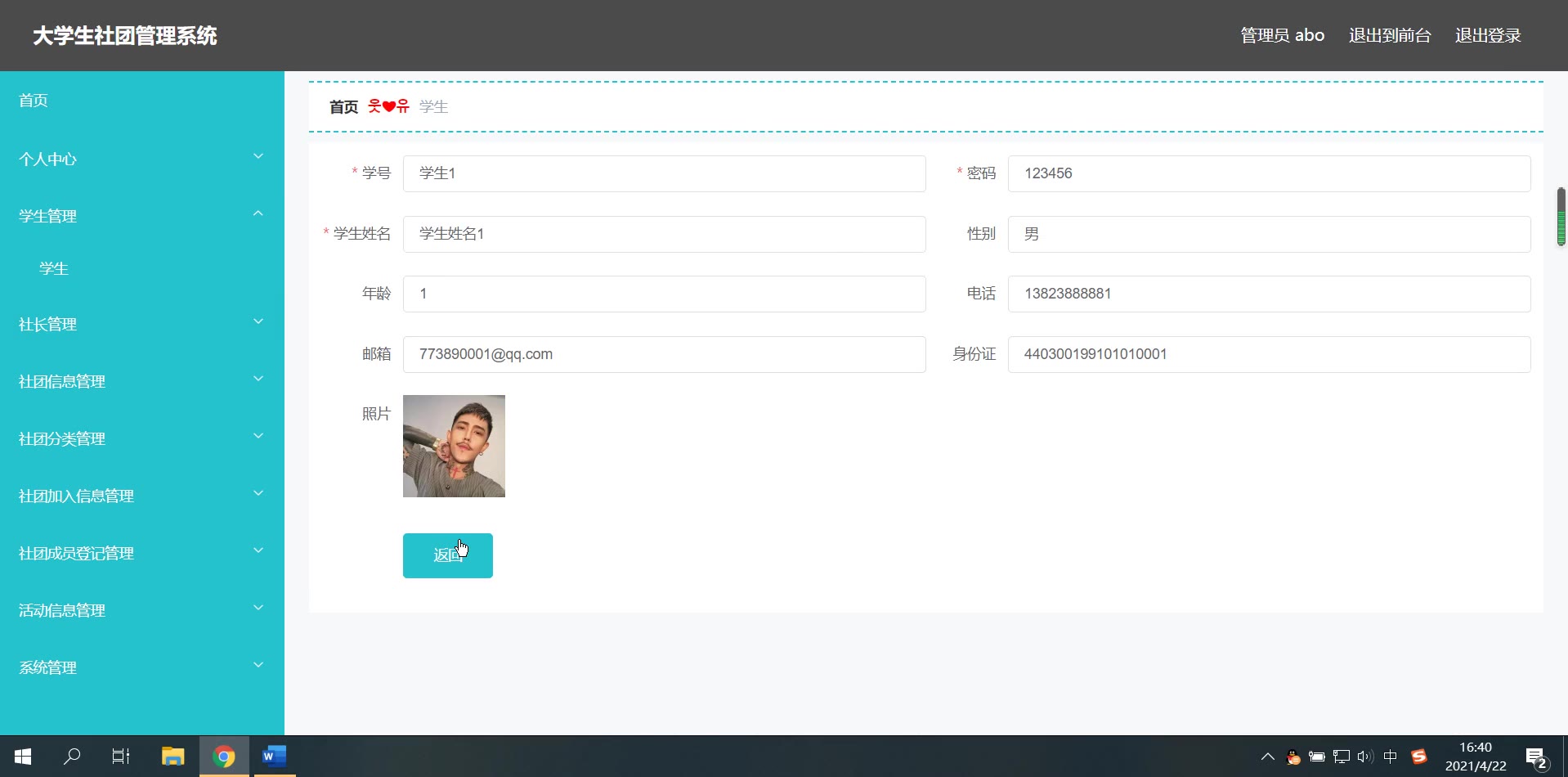Click the student photo thumbnail
The width and height of the screenshot is (1568, 777).
pyautogui.click(x=454, y=446)
